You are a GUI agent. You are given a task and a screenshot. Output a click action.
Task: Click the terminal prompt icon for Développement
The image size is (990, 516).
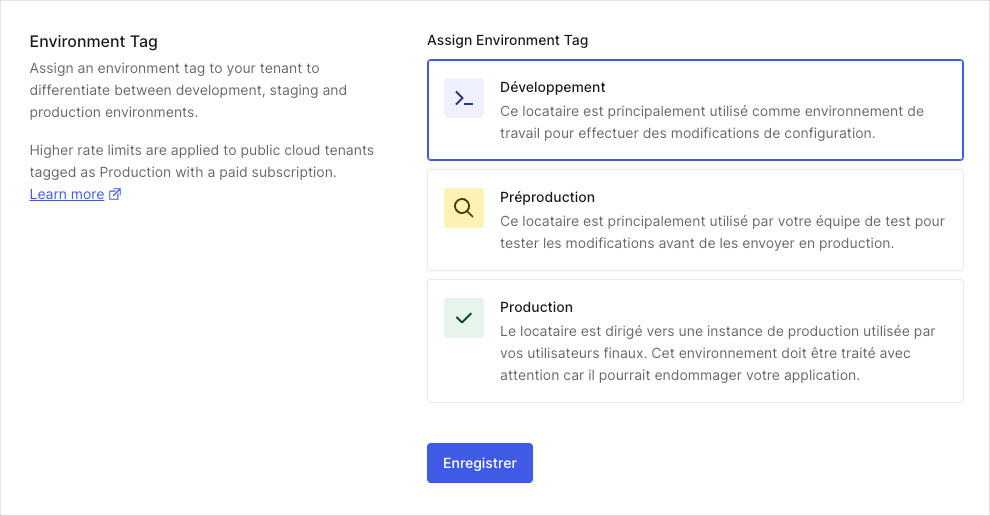463,98
